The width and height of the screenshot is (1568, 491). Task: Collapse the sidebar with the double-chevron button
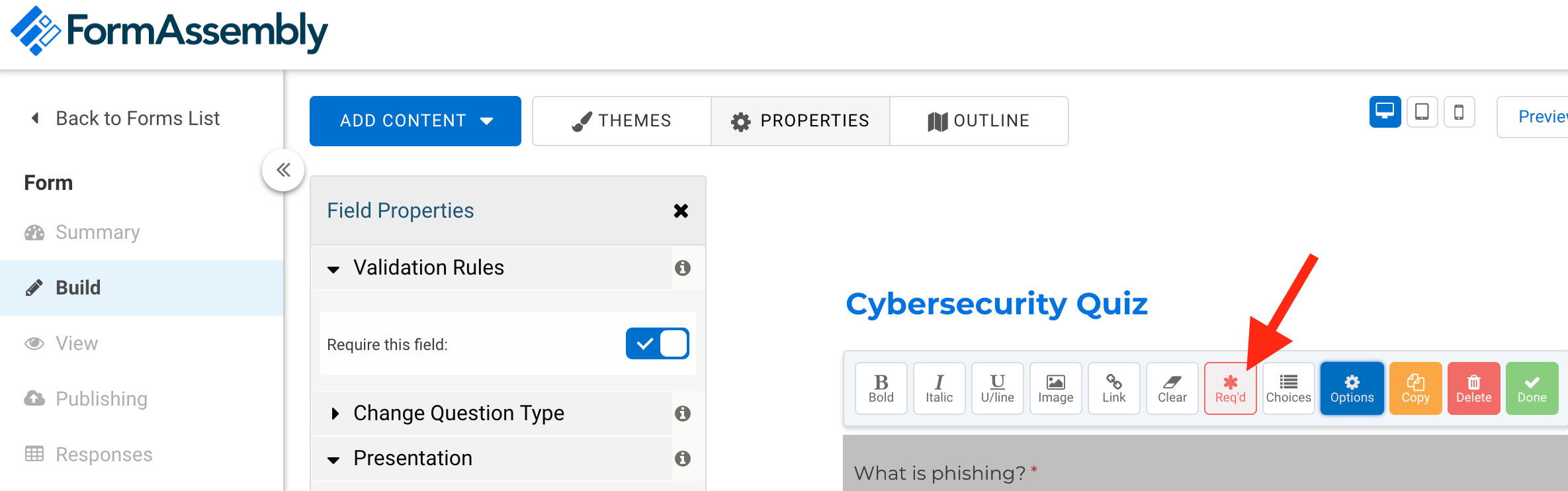click(283, 170)
